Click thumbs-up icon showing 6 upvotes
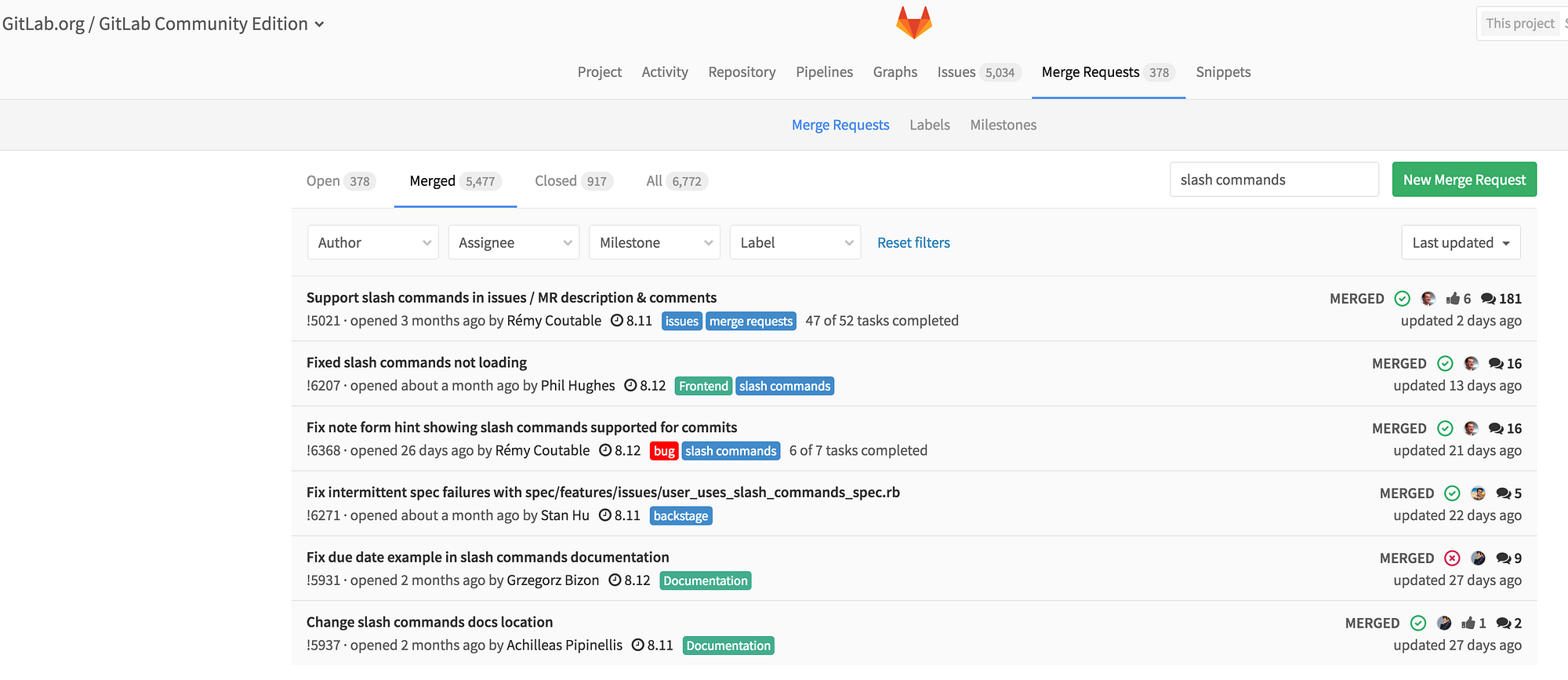Screen dimensions: 1568x680 pos(1453,299)
